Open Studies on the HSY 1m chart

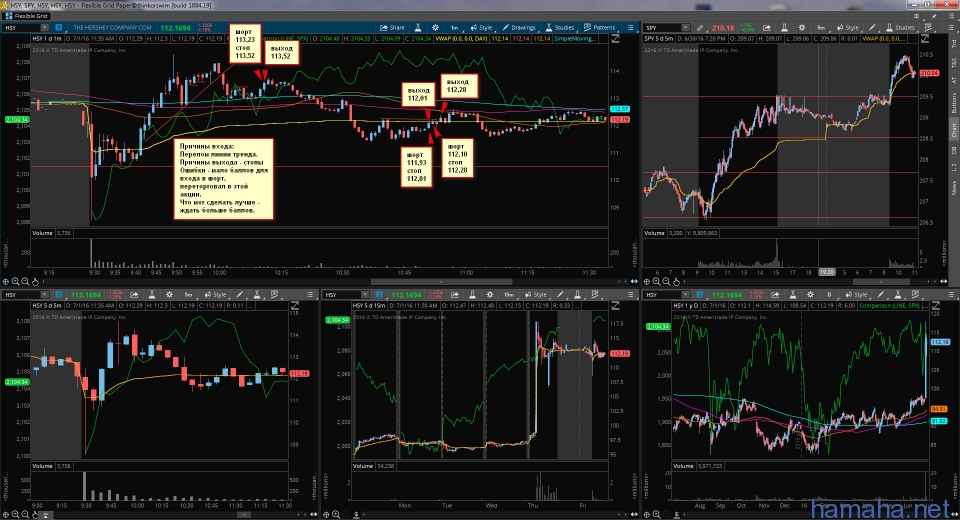tap(560, 28)
